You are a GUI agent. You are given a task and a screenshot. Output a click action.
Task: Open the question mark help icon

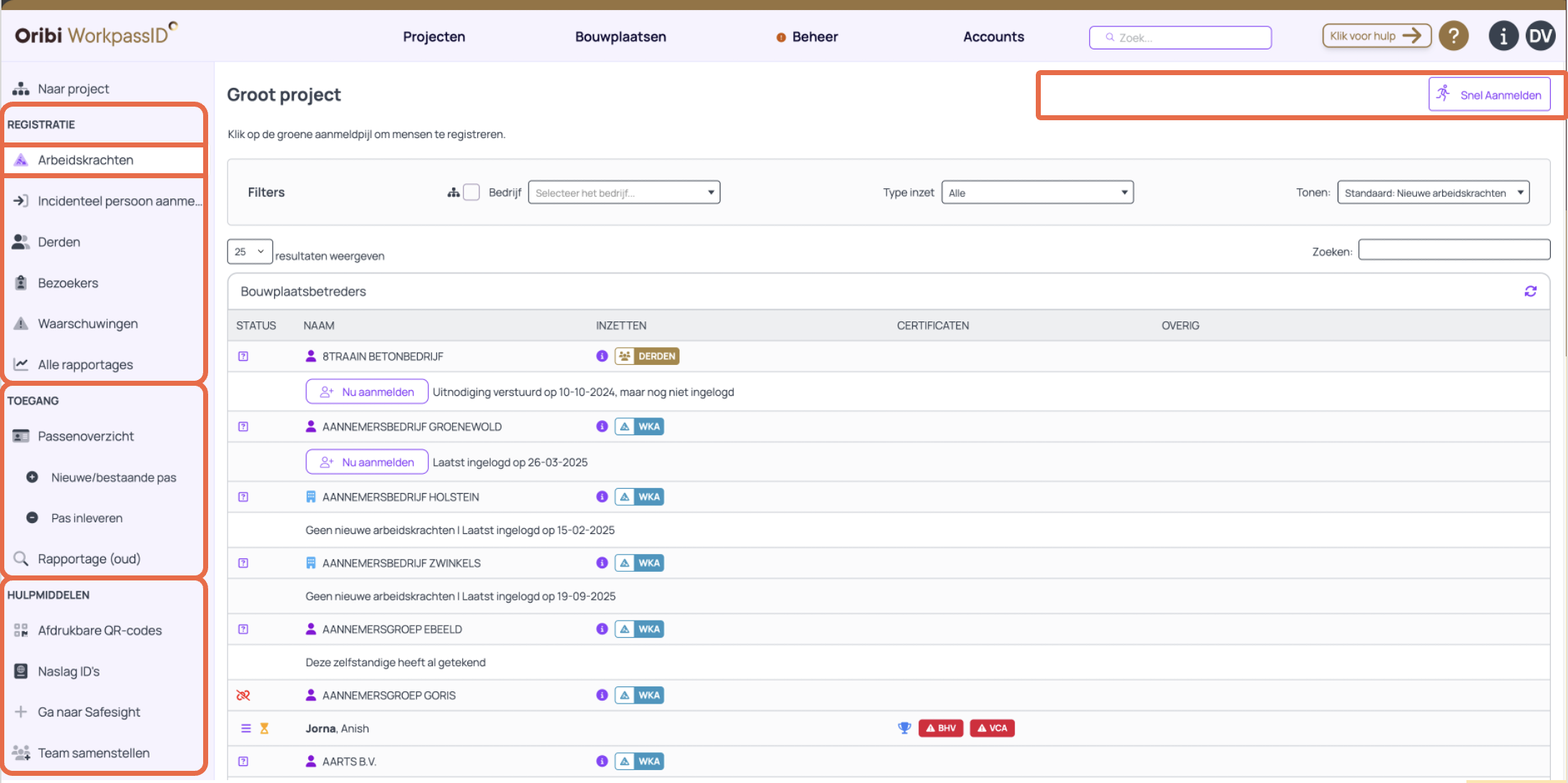(1454, 36)
